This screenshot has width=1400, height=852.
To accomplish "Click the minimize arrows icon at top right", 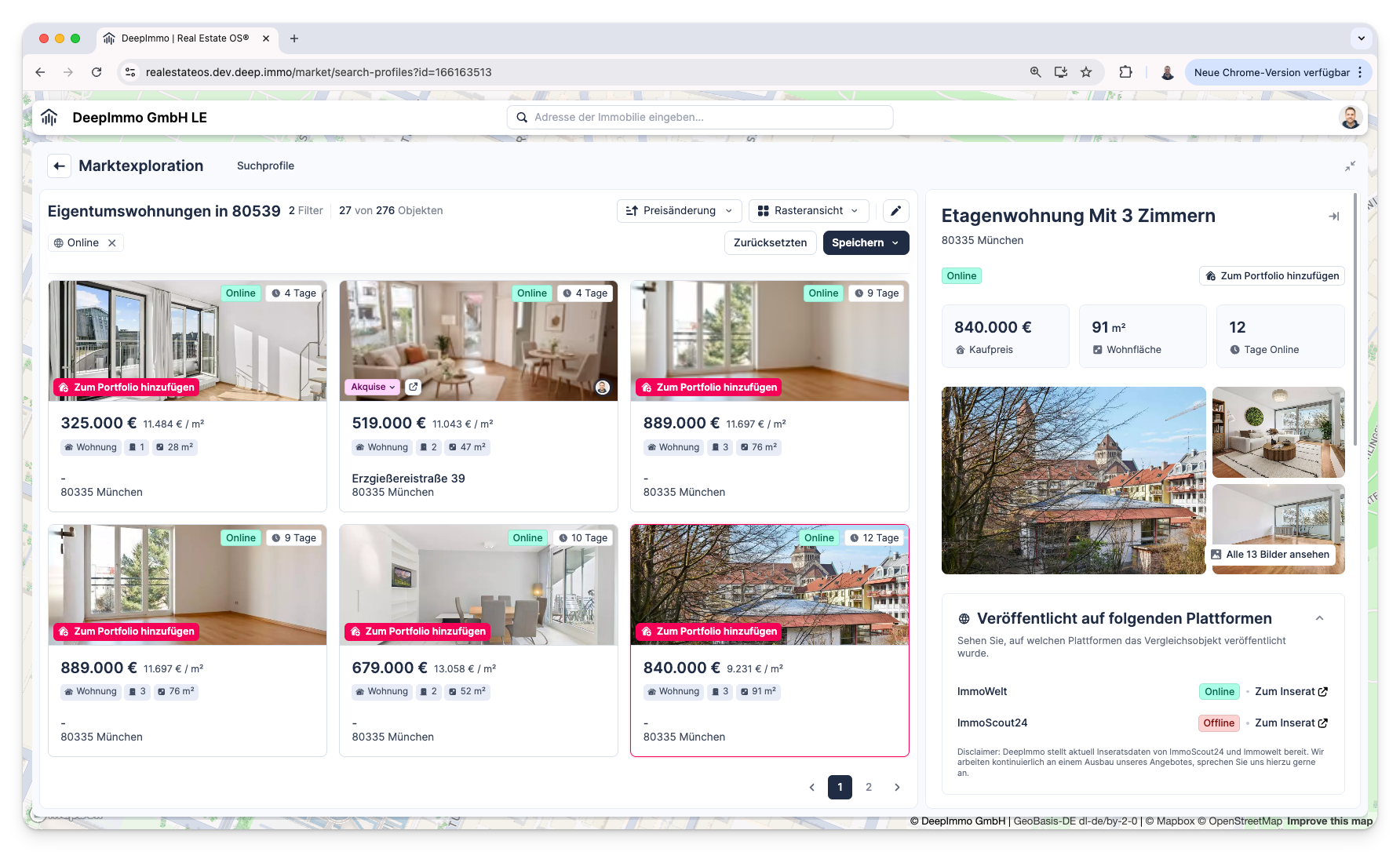I will click(x=1350, y=166).
